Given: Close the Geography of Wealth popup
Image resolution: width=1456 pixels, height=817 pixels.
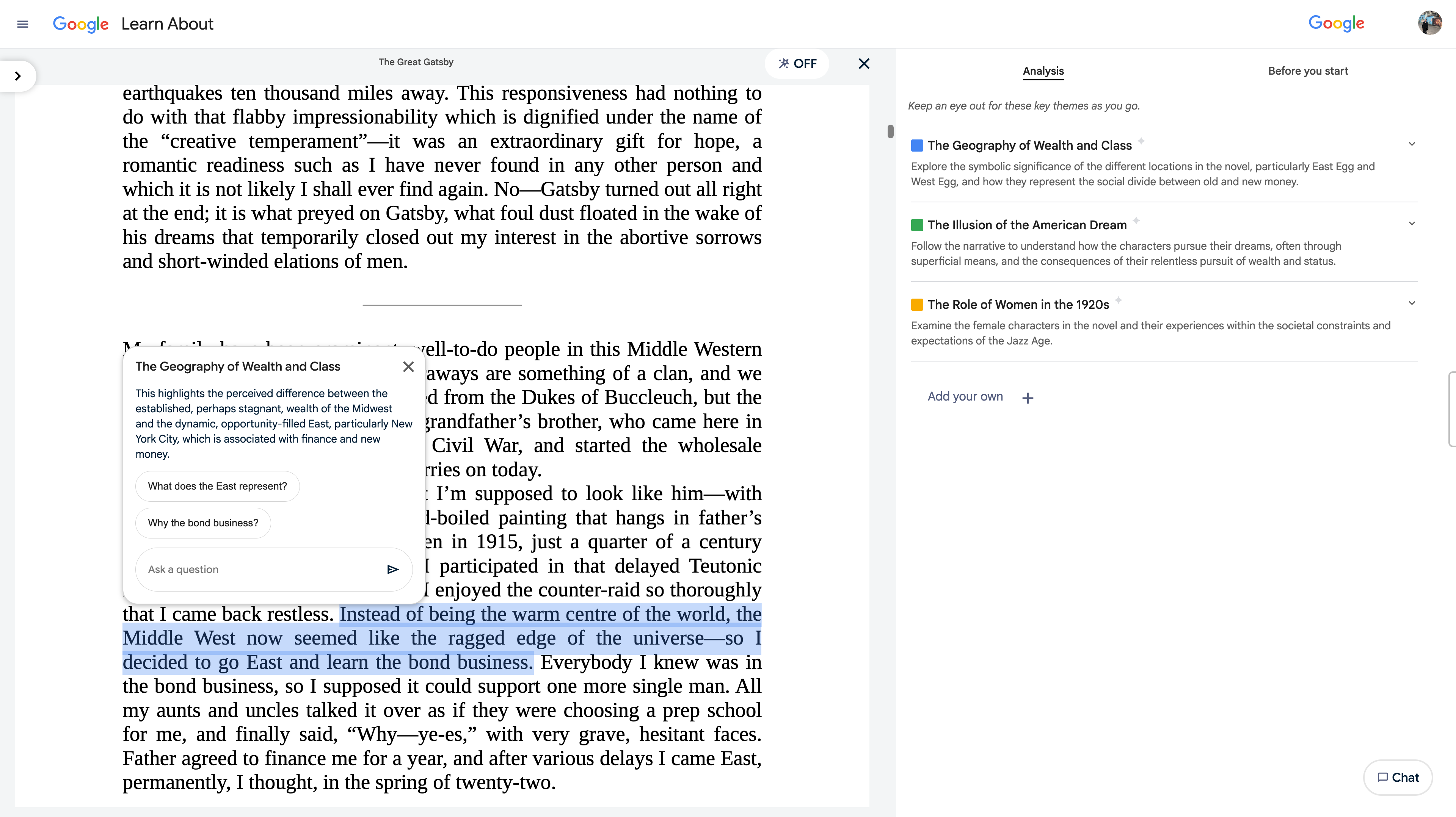Looking at the screenshot, I should 408,367.
